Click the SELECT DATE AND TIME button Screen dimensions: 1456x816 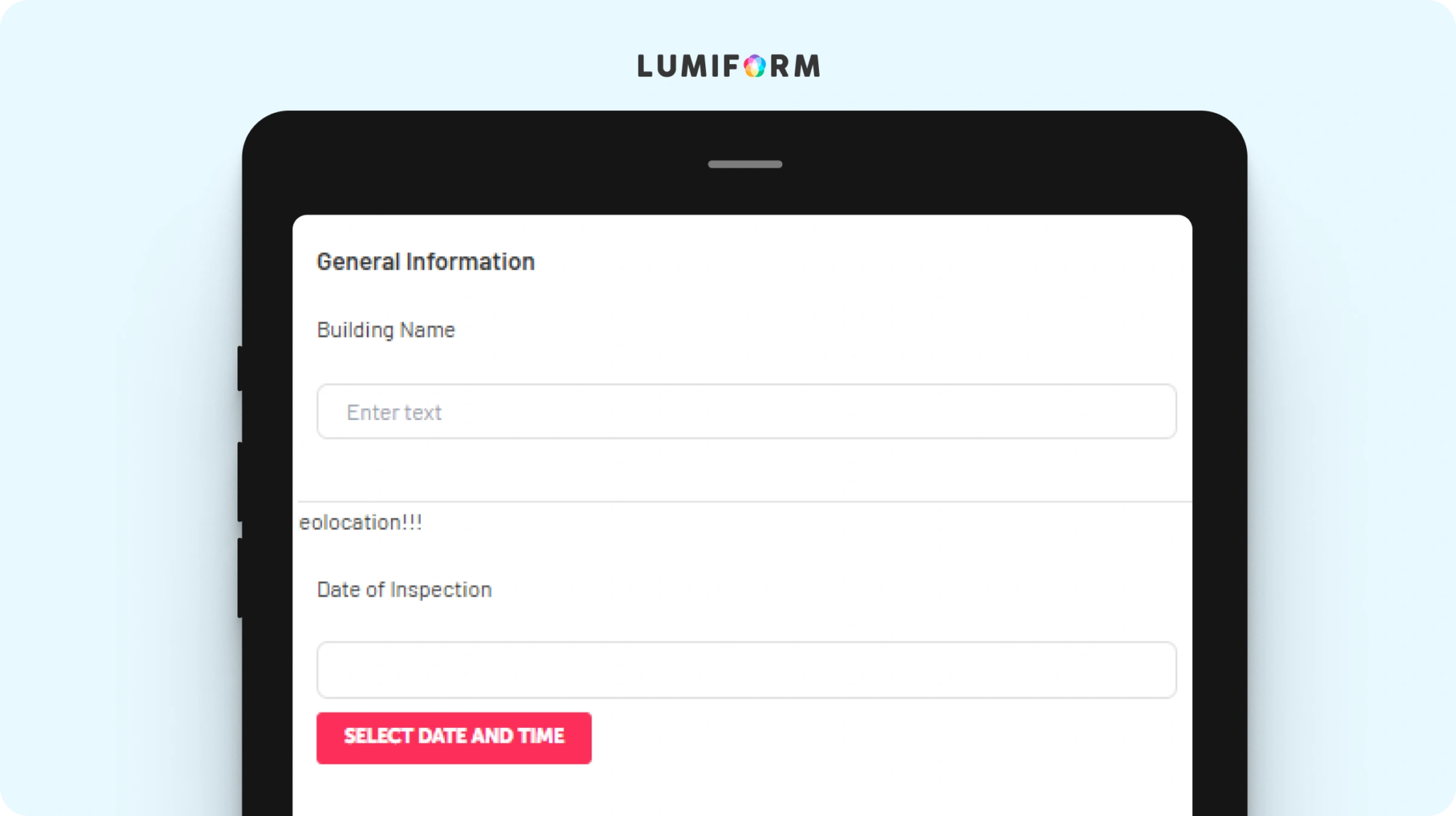pyautogui.click(x=454, y=738)
